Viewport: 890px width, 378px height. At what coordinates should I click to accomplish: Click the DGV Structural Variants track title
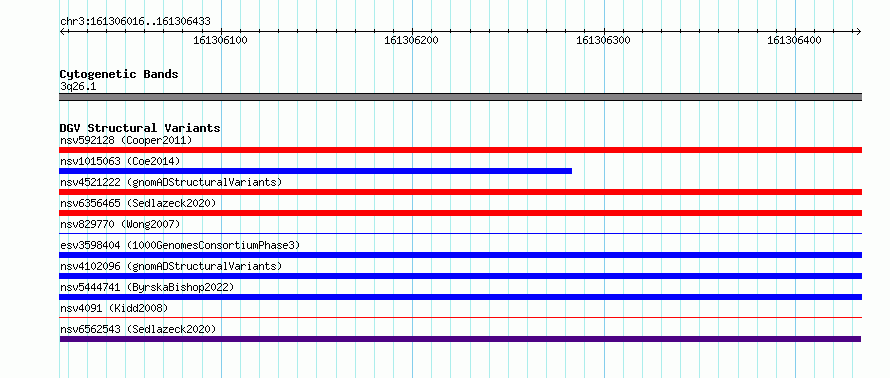[x=140, y=128]
